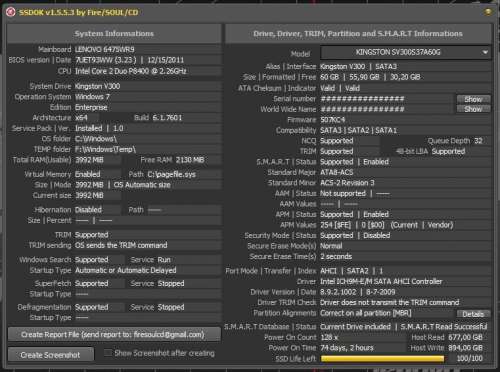
Task: Select the CPU value Intel Core 2 Duo
Action: coord(130,71)
